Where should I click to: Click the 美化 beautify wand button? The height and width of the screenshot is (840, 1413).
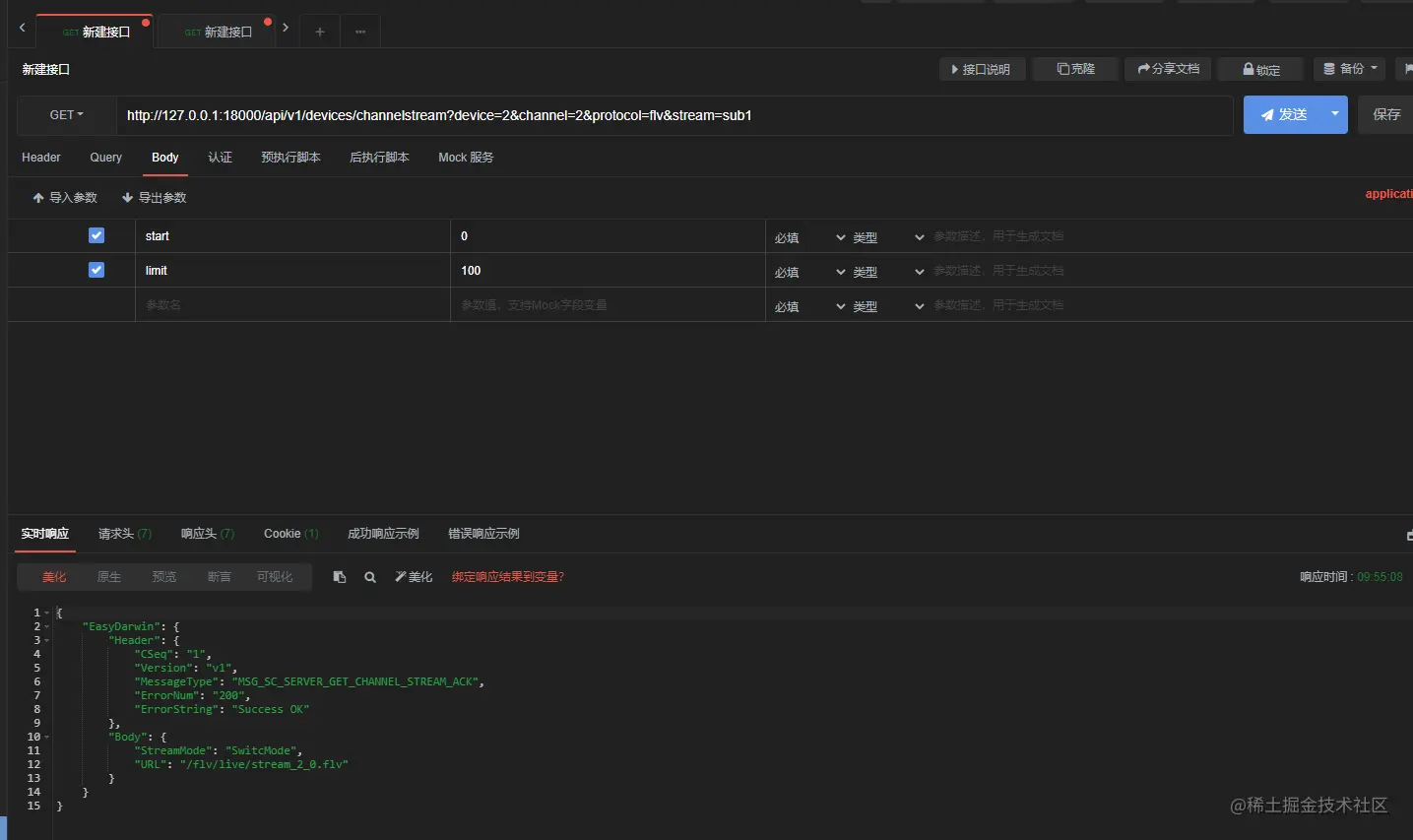(414, 577)
